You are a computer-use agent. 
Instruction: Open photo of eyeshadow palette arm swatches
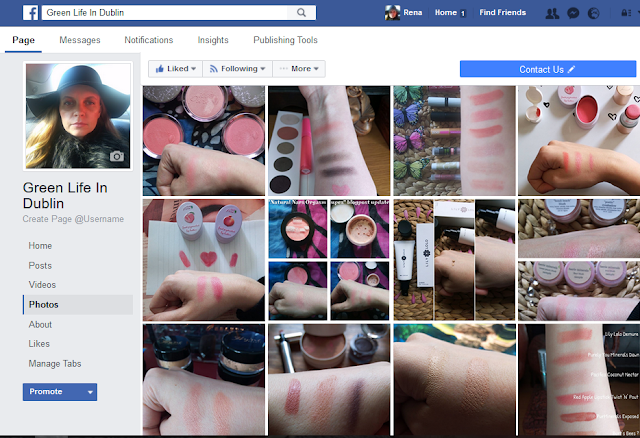coord(329,140)
